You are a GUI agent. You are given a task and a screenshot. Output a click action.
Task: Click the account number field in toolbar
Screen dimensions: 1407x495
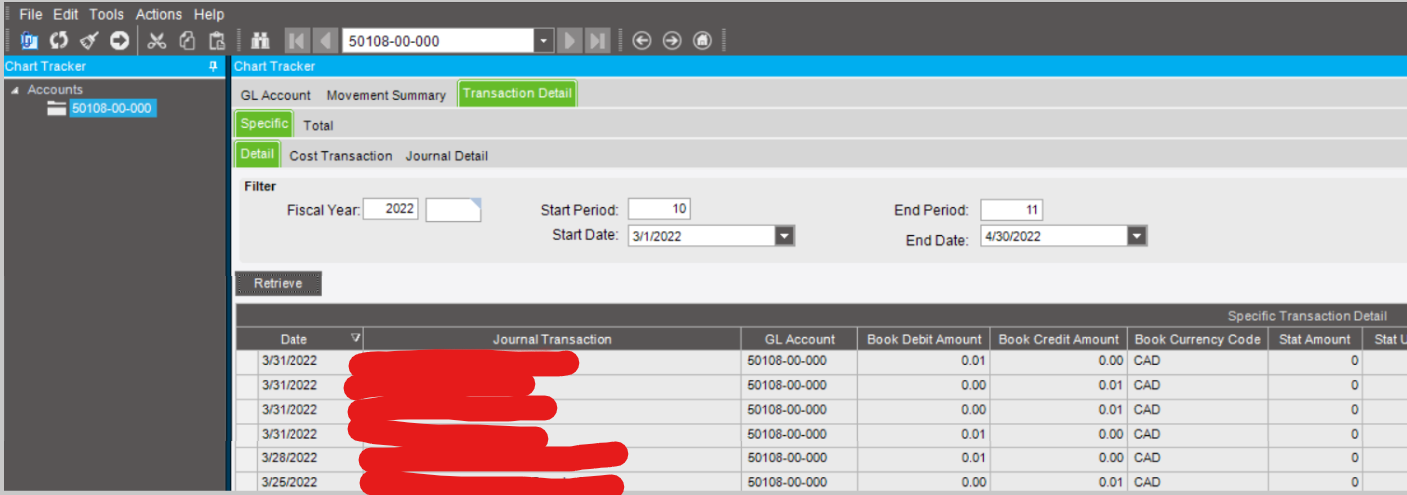pyautogui.click(x=439, y=41)
